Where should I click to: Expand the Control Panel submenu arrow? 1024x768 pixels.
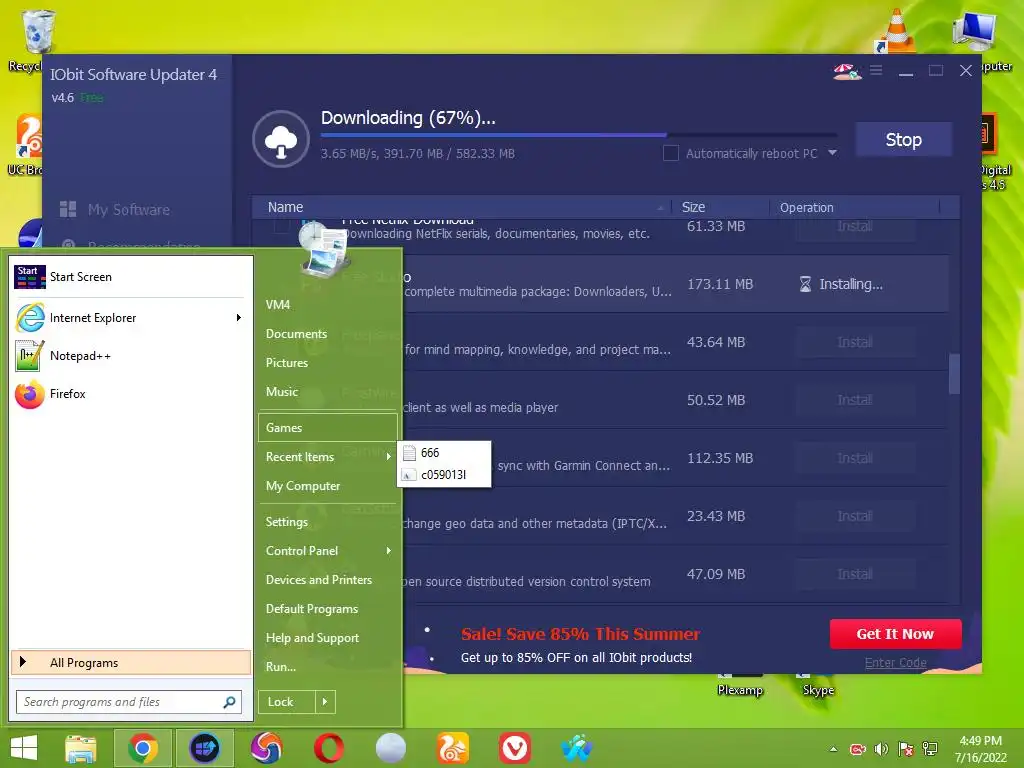(389, 551)
